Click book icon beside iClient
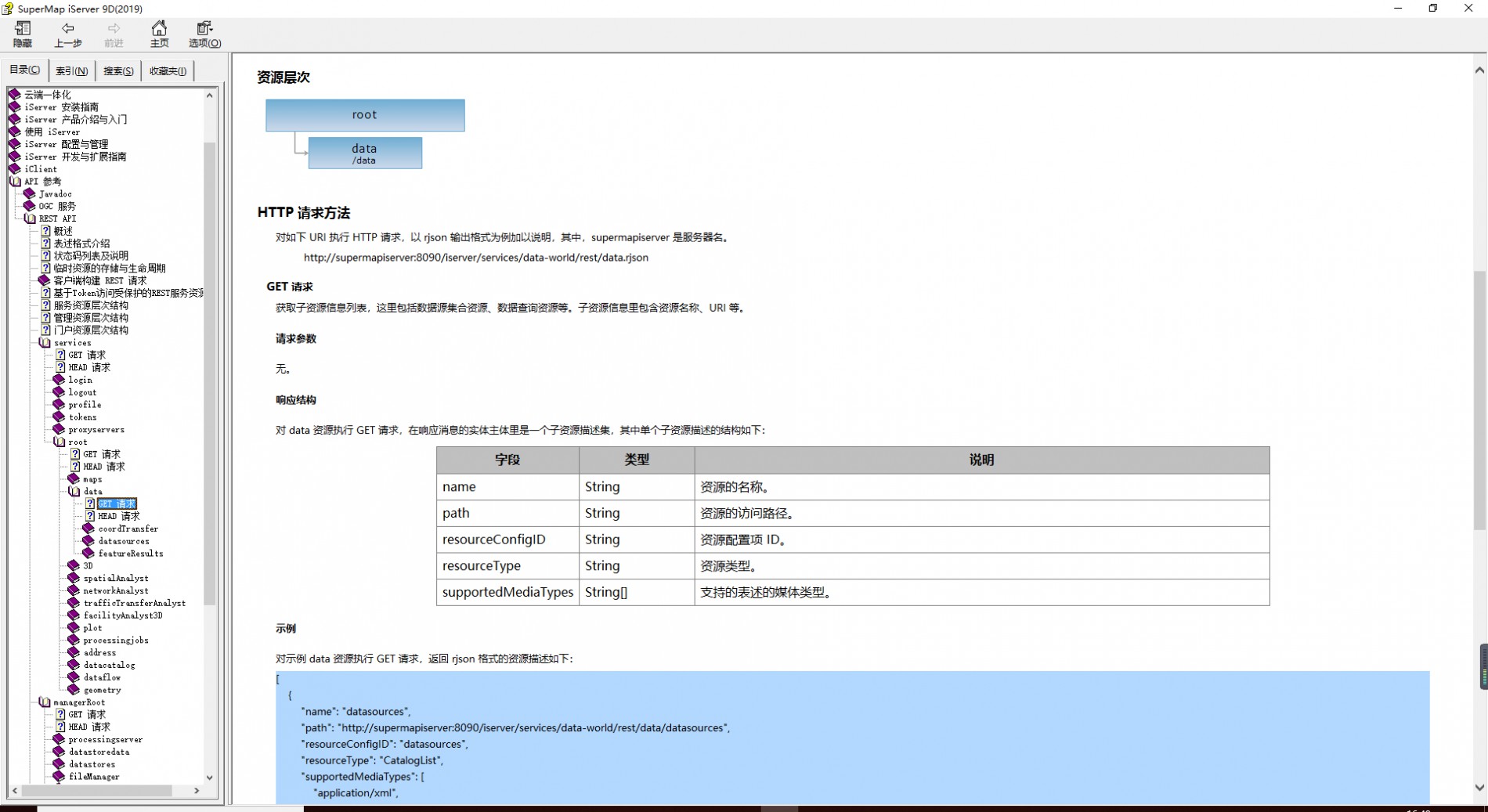This screenshot has height=812, width=1488. click(14, 169)
